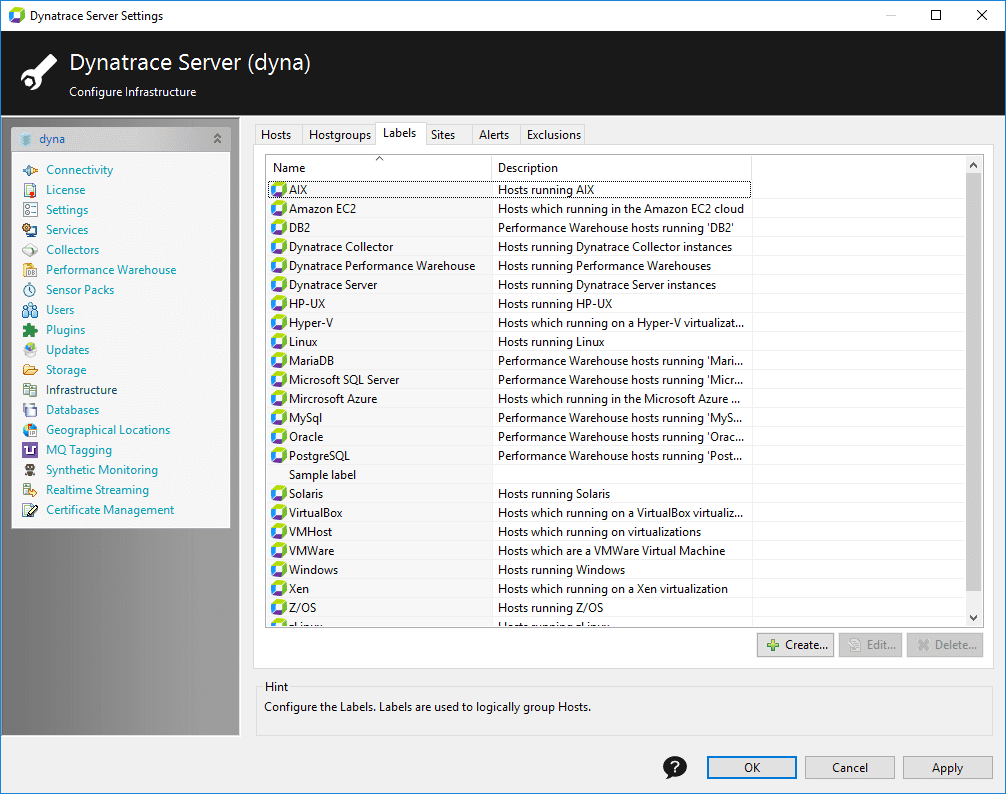Click the Plugins puzzle piece icon
The image size is (1006, 794).
(x=30, y=330)
